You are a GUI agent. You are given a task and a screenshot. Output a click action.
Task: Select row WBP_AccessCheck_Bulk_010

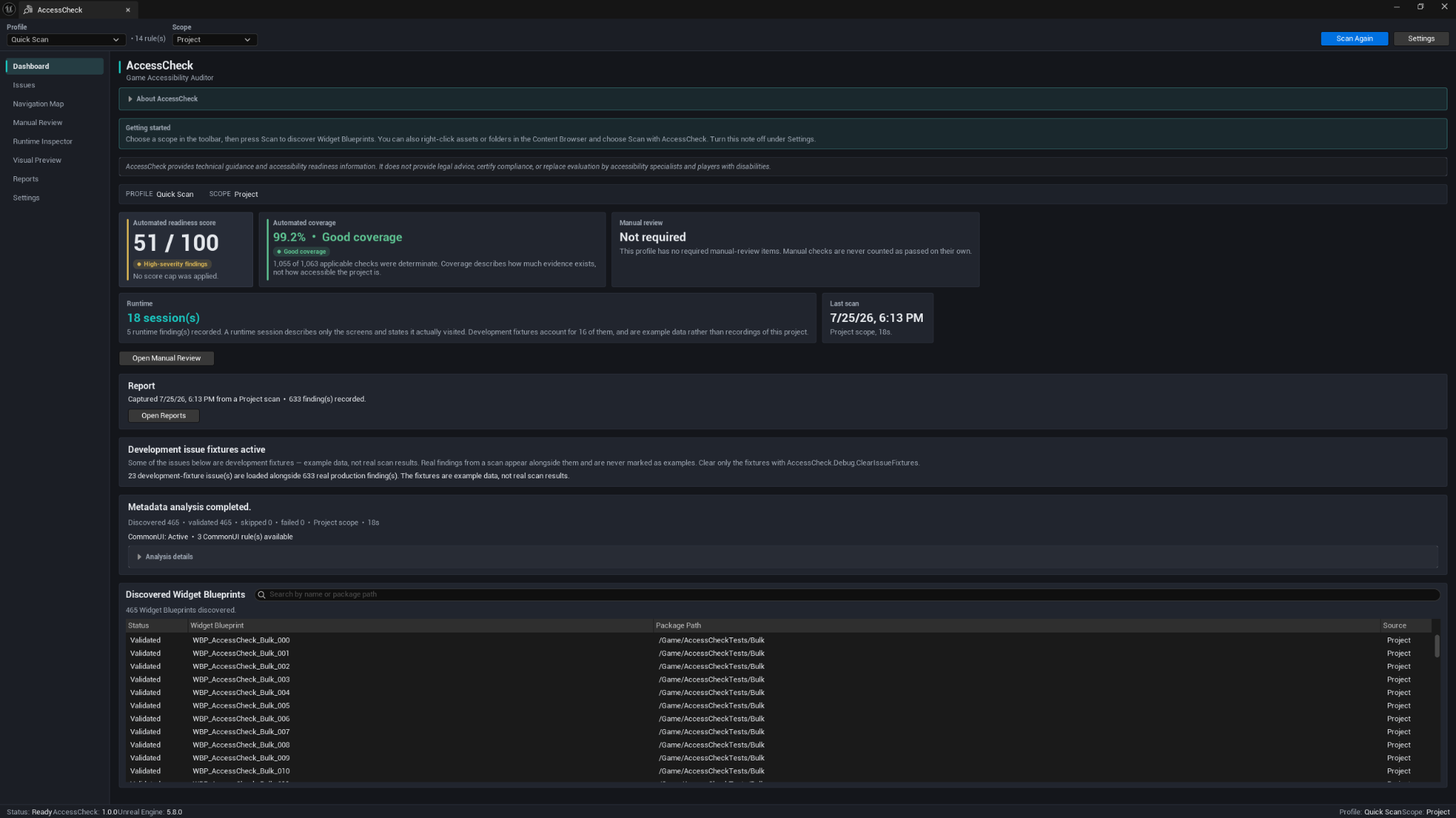778,771
